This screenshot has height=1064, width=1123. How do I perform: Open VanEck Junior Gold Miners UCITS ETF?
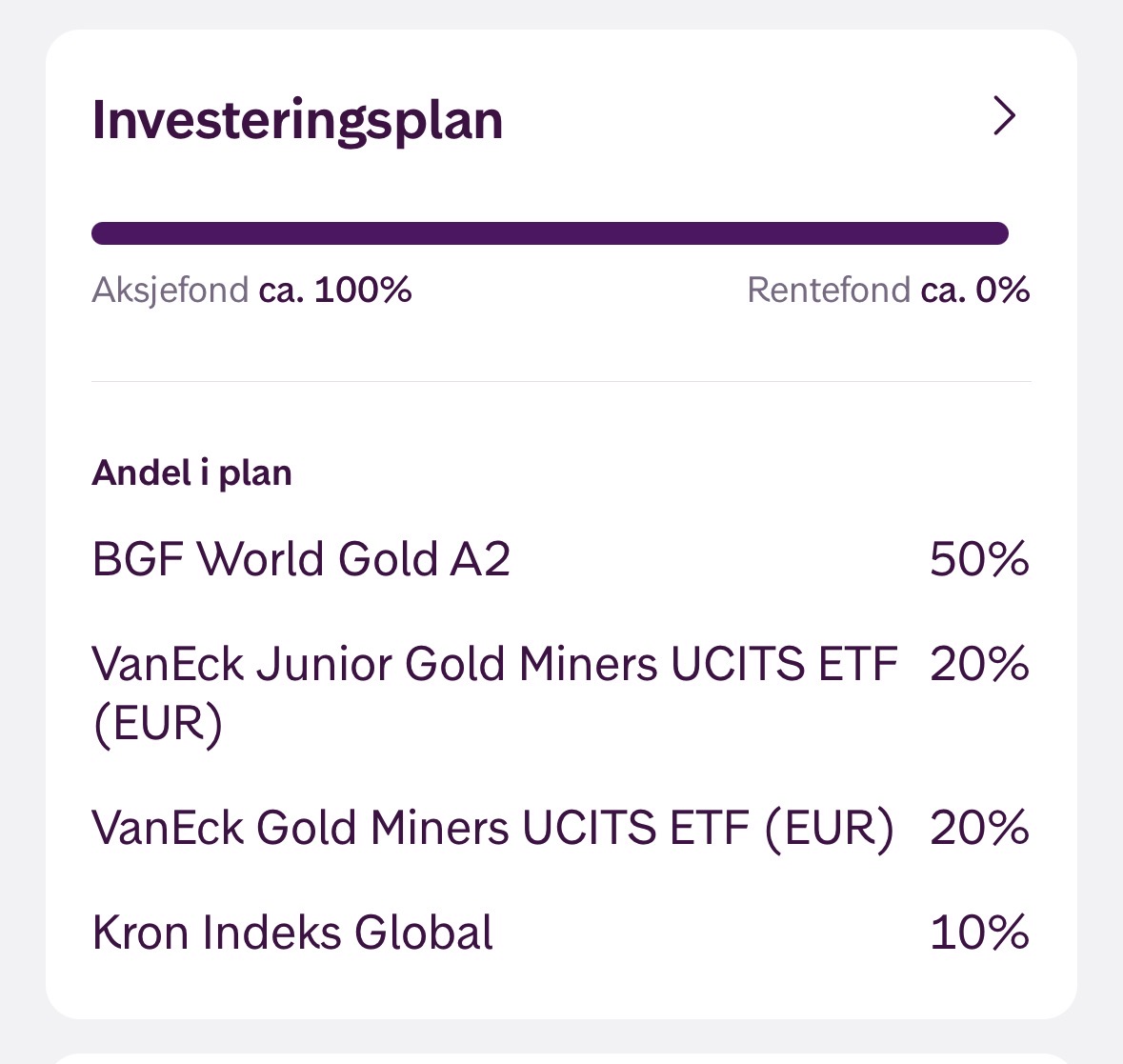point(494,664)
